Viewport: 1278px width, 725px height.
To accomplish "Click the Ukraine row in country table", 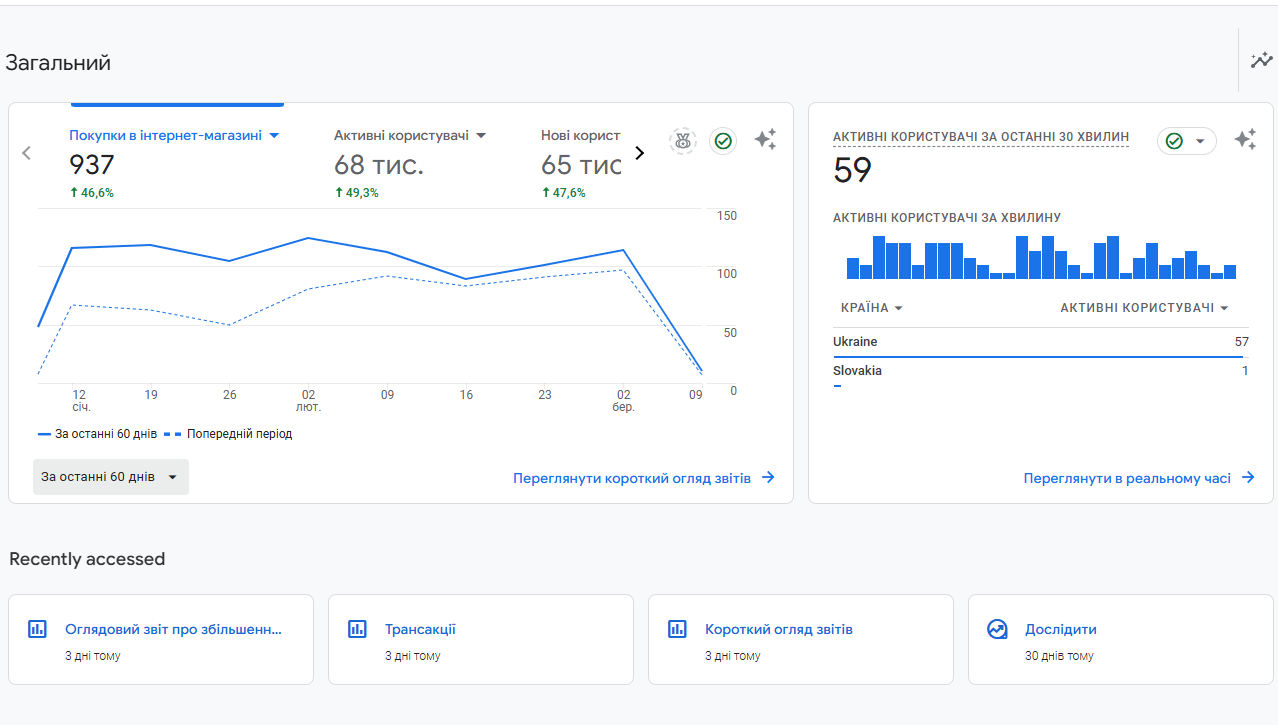I will pyautogui.click(x=1040, y=342).
